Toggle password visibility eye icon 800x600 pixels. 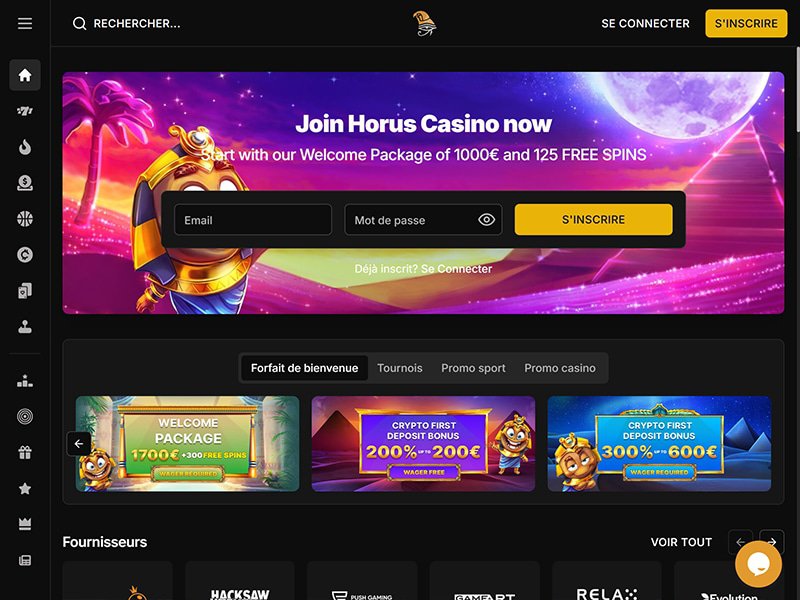(486, 219)
